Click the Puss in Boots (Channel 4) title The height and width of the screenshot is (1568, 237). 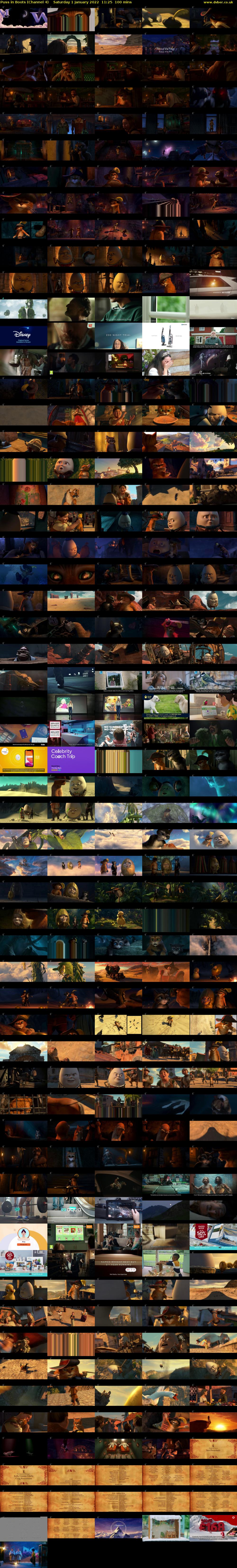25,2
